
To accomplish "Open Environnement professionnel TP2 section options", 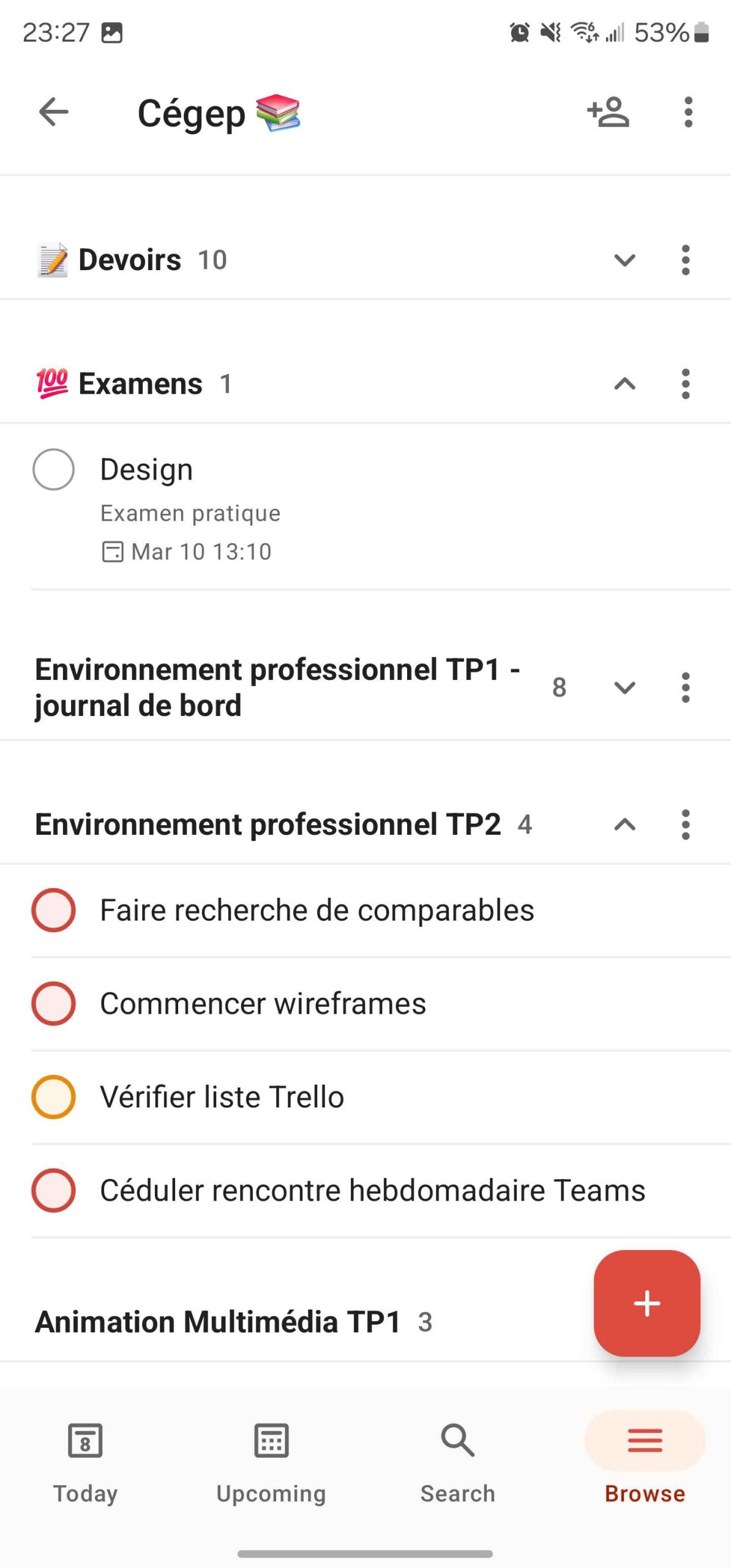I will click(x=686, y=824).
